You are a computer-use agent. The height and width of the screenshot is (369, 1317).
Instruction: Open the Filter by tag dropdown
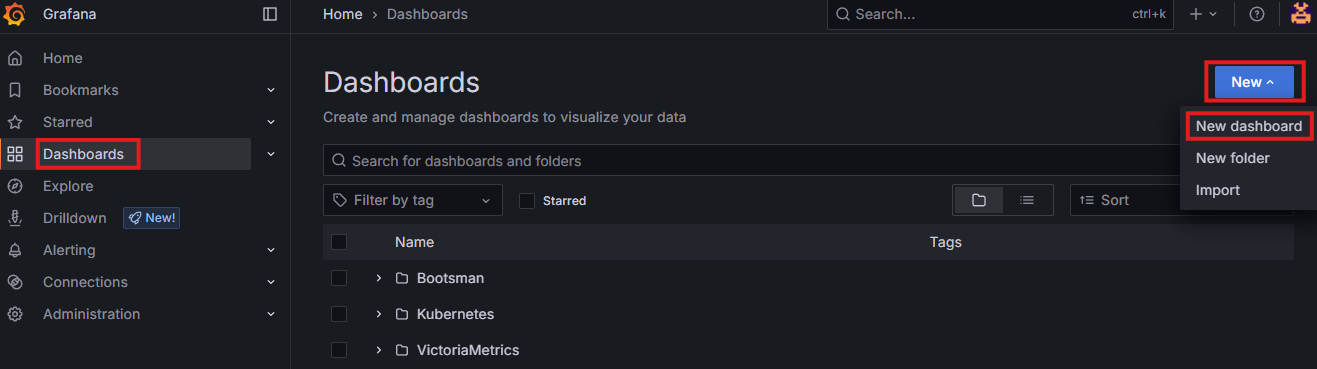413,200
